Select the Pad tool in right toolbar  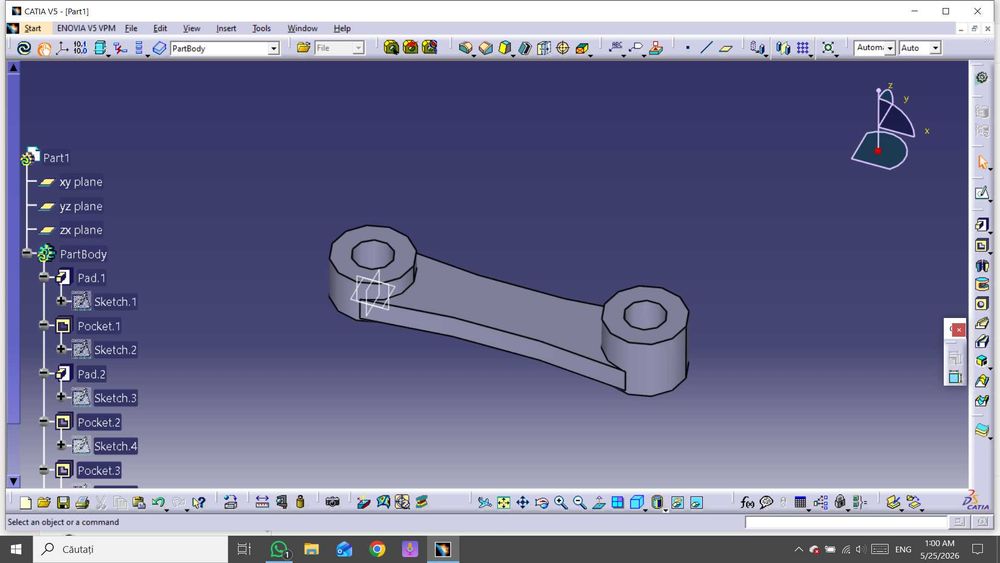[x=982, y=224]
